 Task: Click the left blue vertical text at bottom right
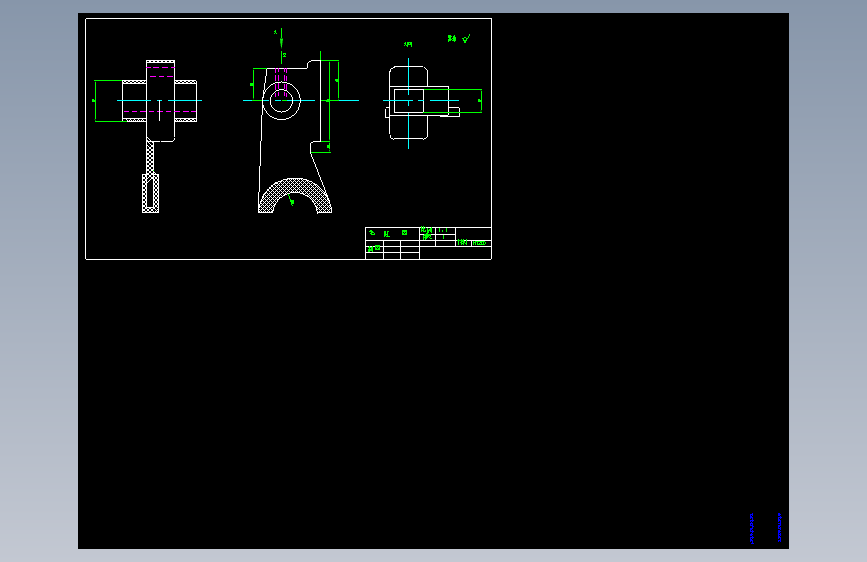[x=751, y=528]
